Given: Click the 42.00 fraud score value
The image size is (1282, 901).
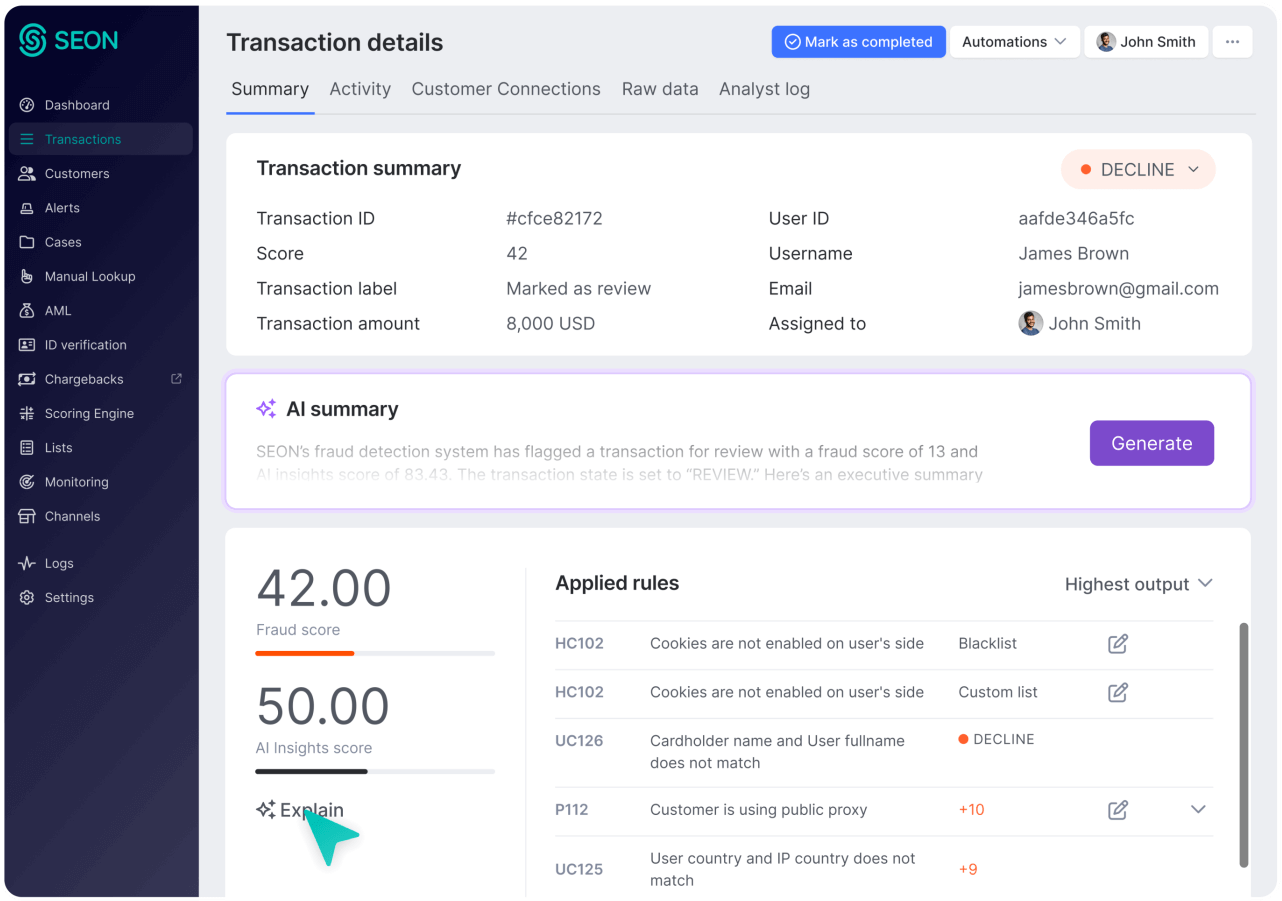Looking at the screenshot, I should [323, 588].
